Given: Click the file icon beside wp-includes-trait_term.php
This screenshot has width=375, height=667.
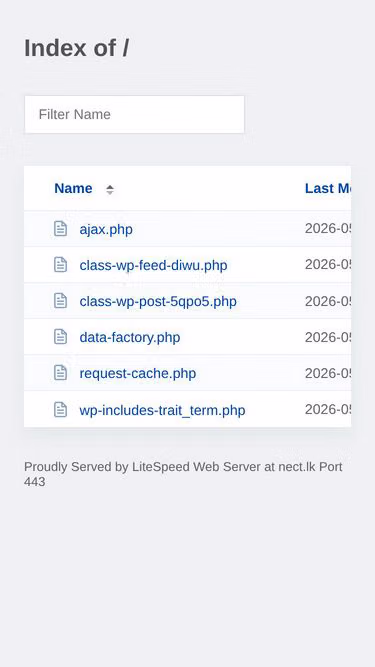Looking at the screenshot, I should click(x=60, y=410).
